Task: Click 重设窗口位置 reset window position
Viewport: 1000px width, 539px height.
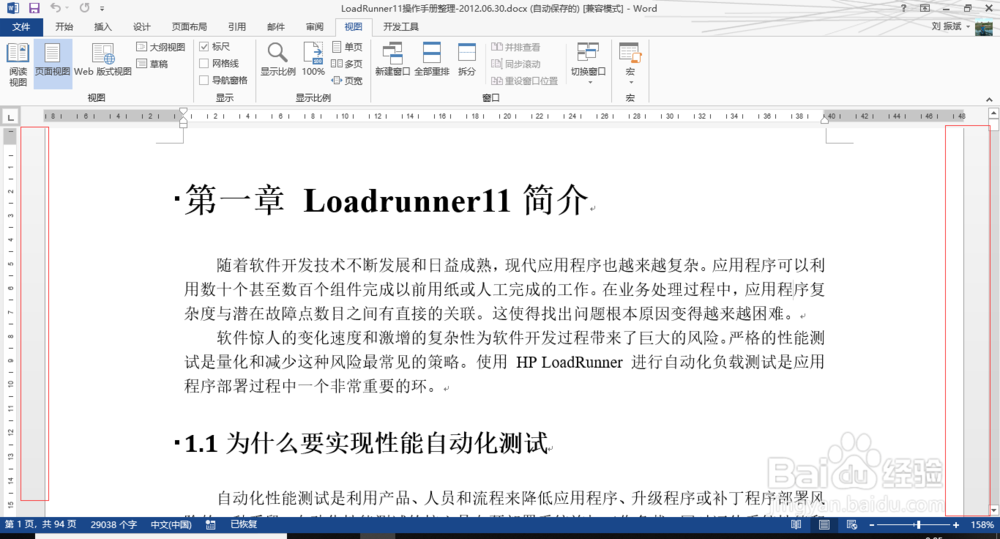Action: (x=524, y=81)
